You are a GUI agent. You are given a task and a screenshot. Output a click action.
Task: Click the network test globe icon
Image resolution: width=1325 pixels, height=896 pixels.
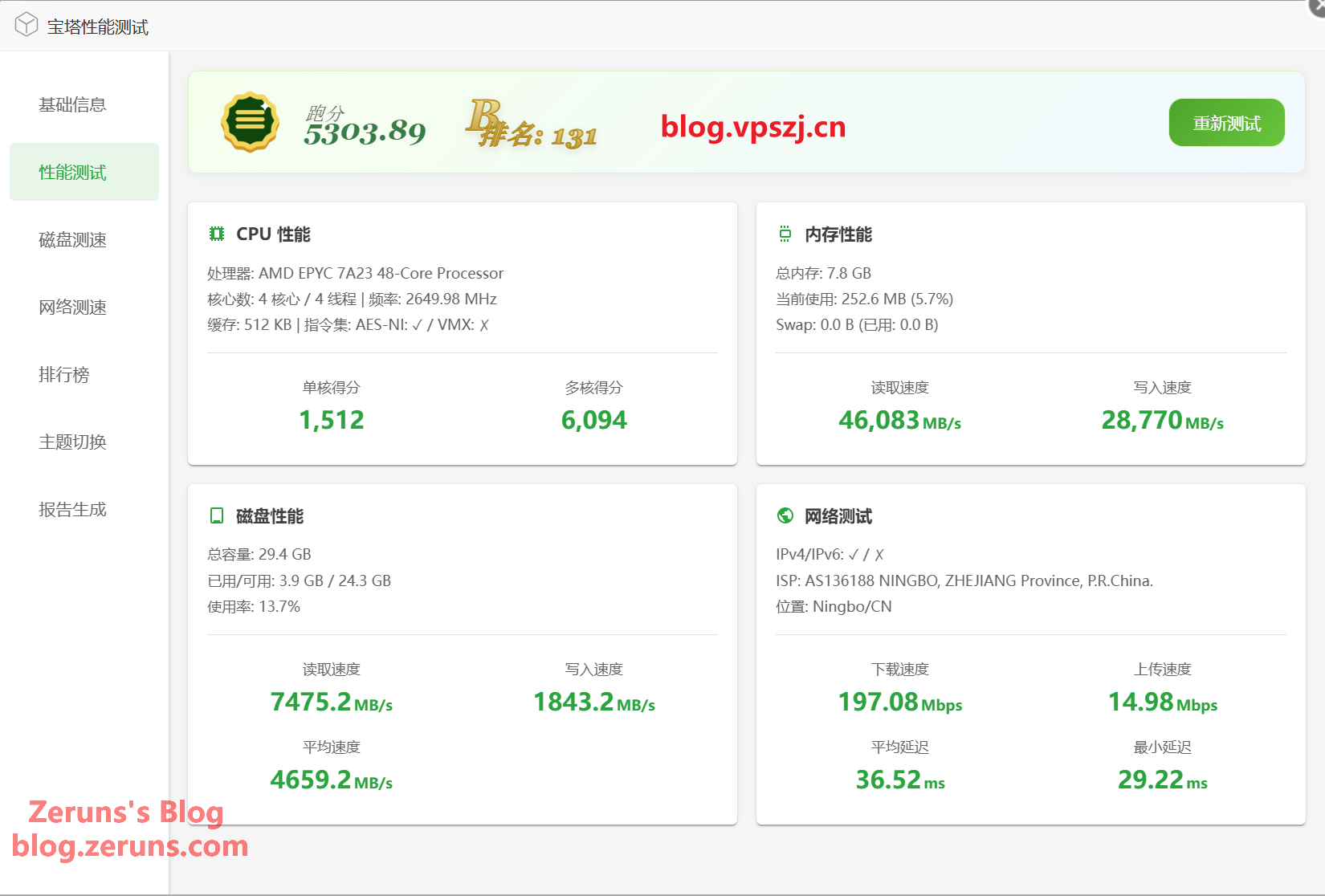tap(785, 515)
